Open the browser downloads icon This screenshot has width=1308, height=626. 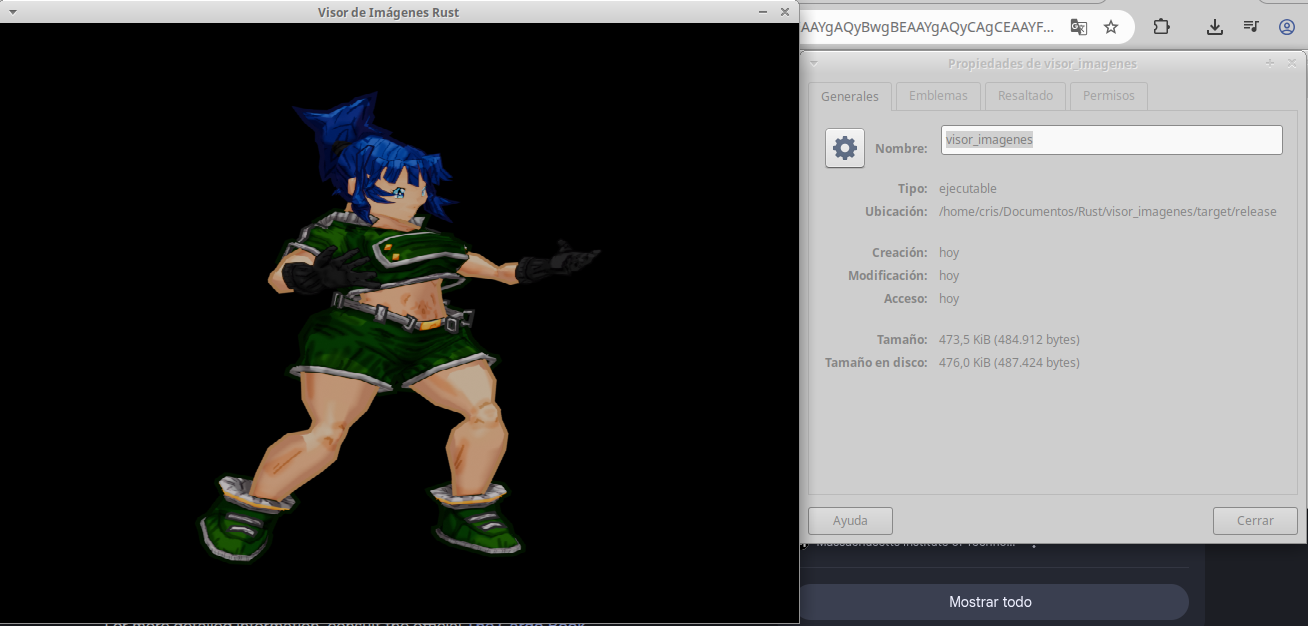(1215, 27)
